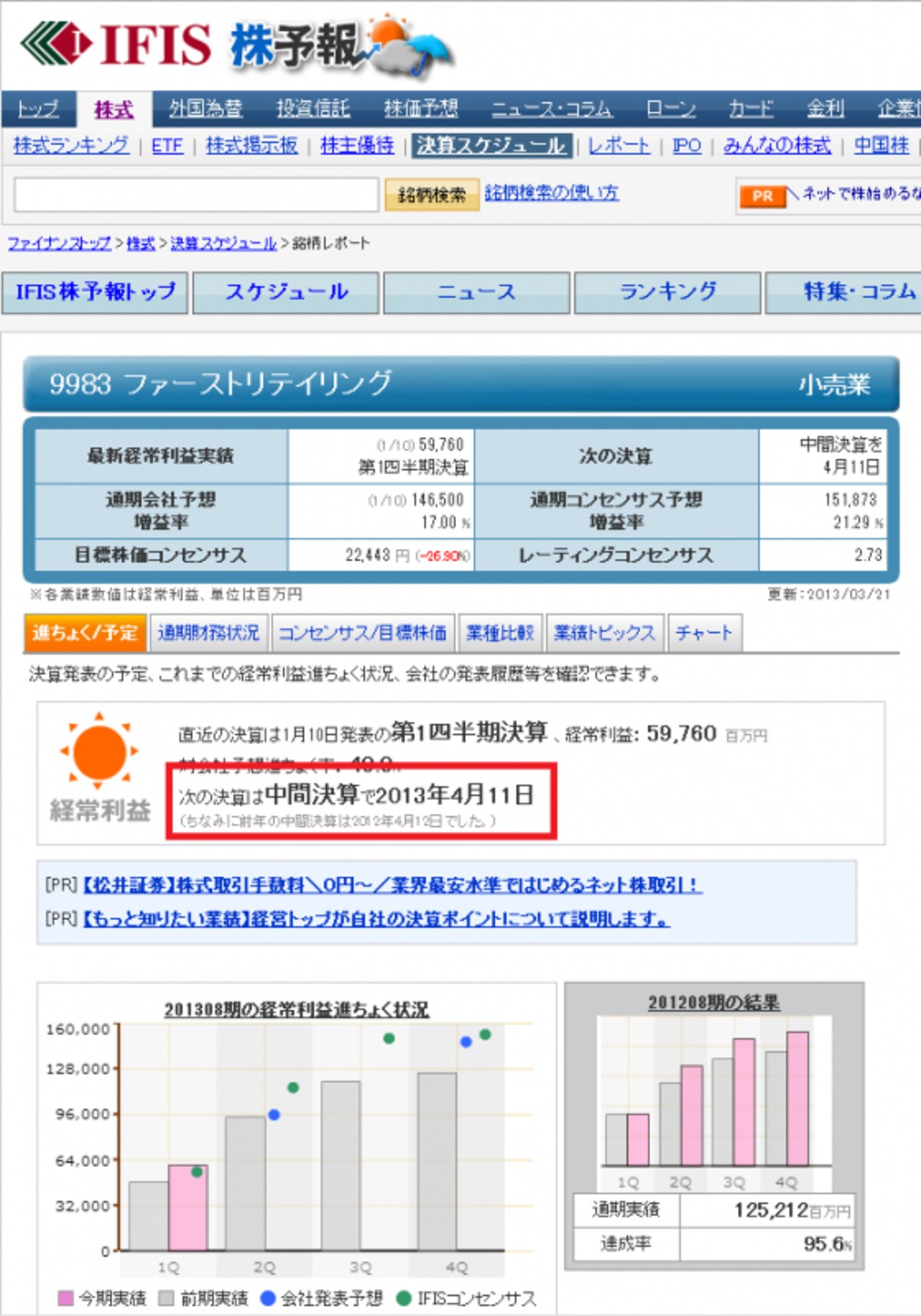
Task: Open the 松井証券 PR ad link
Action: [392, 885]
